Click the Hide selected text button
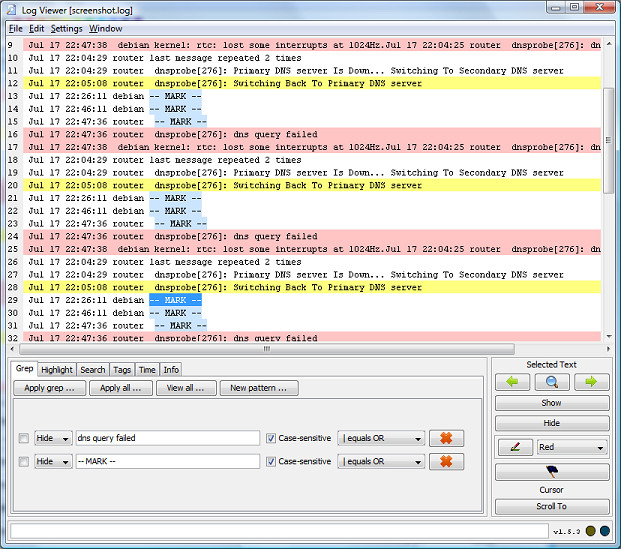621x549 pixels. coord(552,423)
